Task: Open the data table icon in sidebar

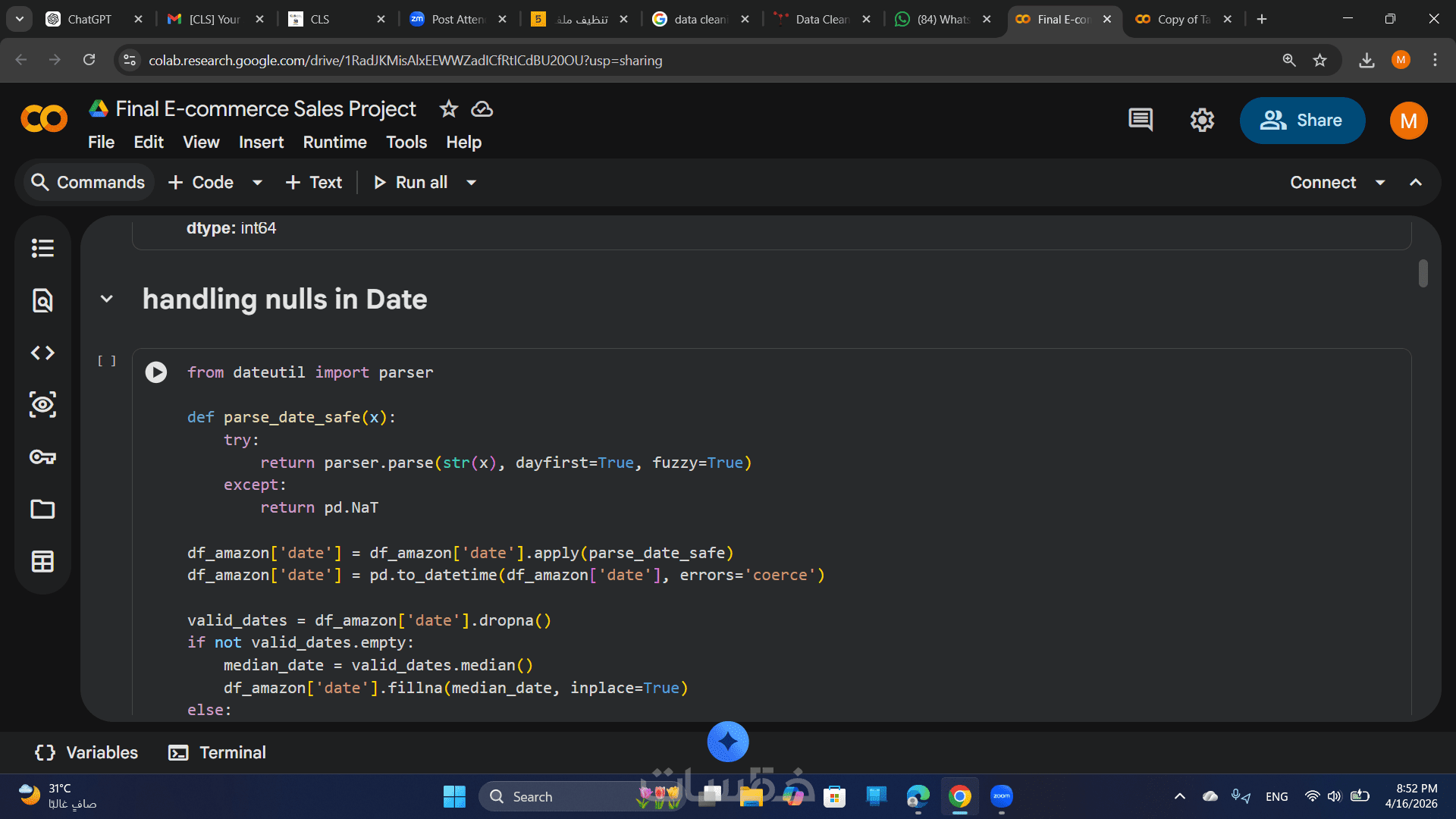Action: click(x=42, y=561)
